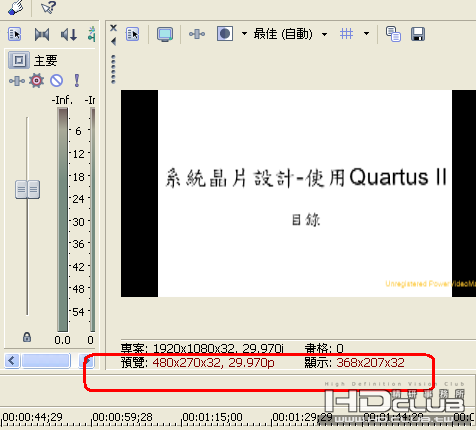Click 顯示: 368x207x32 display text
The image size is (476, 430).
point(354,363)
